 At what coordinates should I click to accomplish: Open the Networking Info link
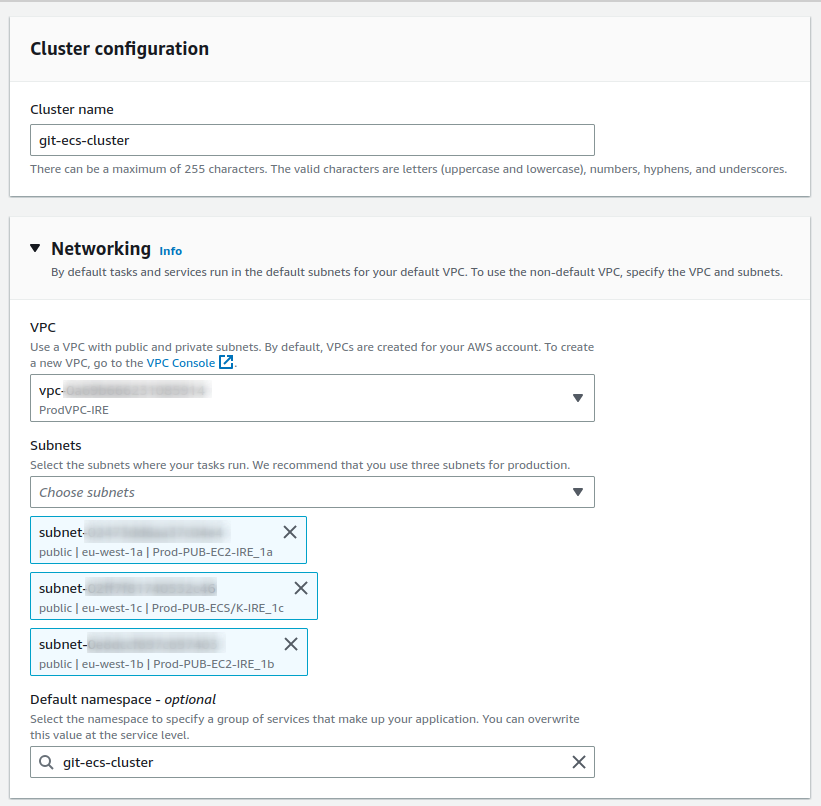(171, 251)
